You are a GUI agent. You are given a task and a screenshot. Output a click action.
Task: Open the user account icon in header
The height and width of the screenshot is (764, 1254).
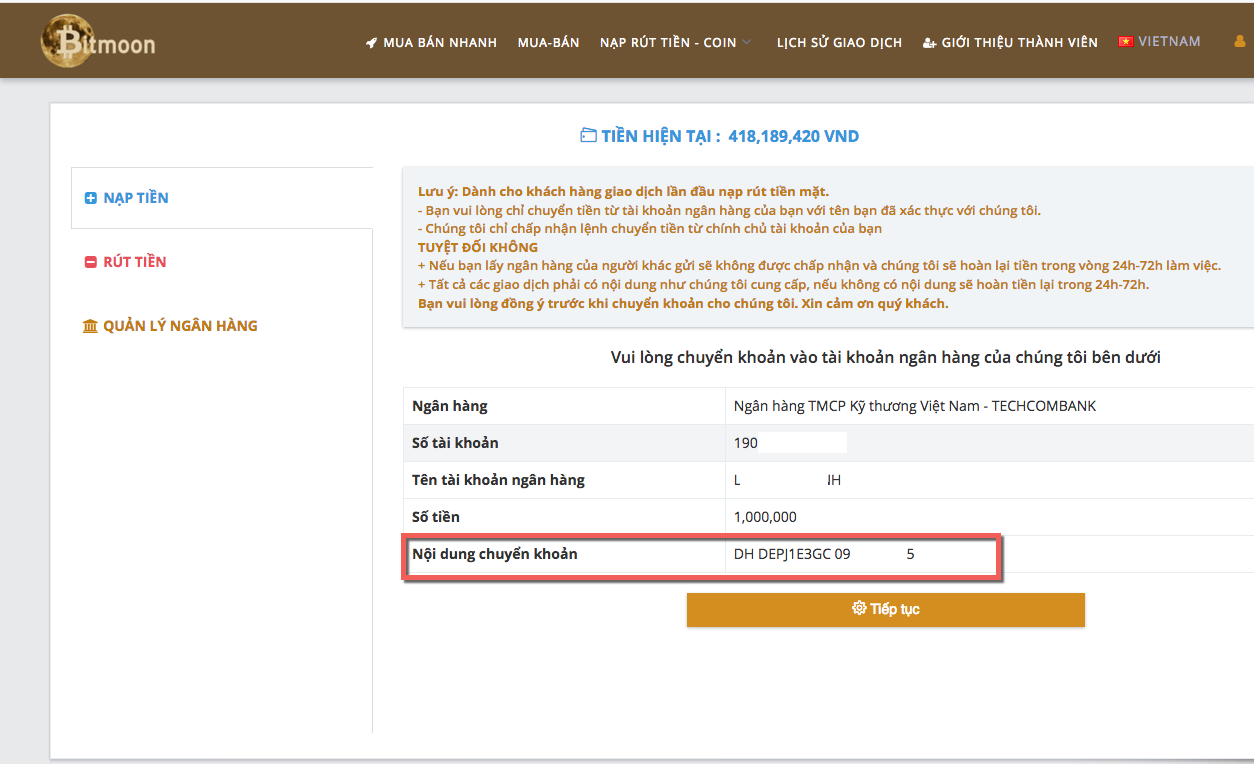click(x=1240, y=42)
